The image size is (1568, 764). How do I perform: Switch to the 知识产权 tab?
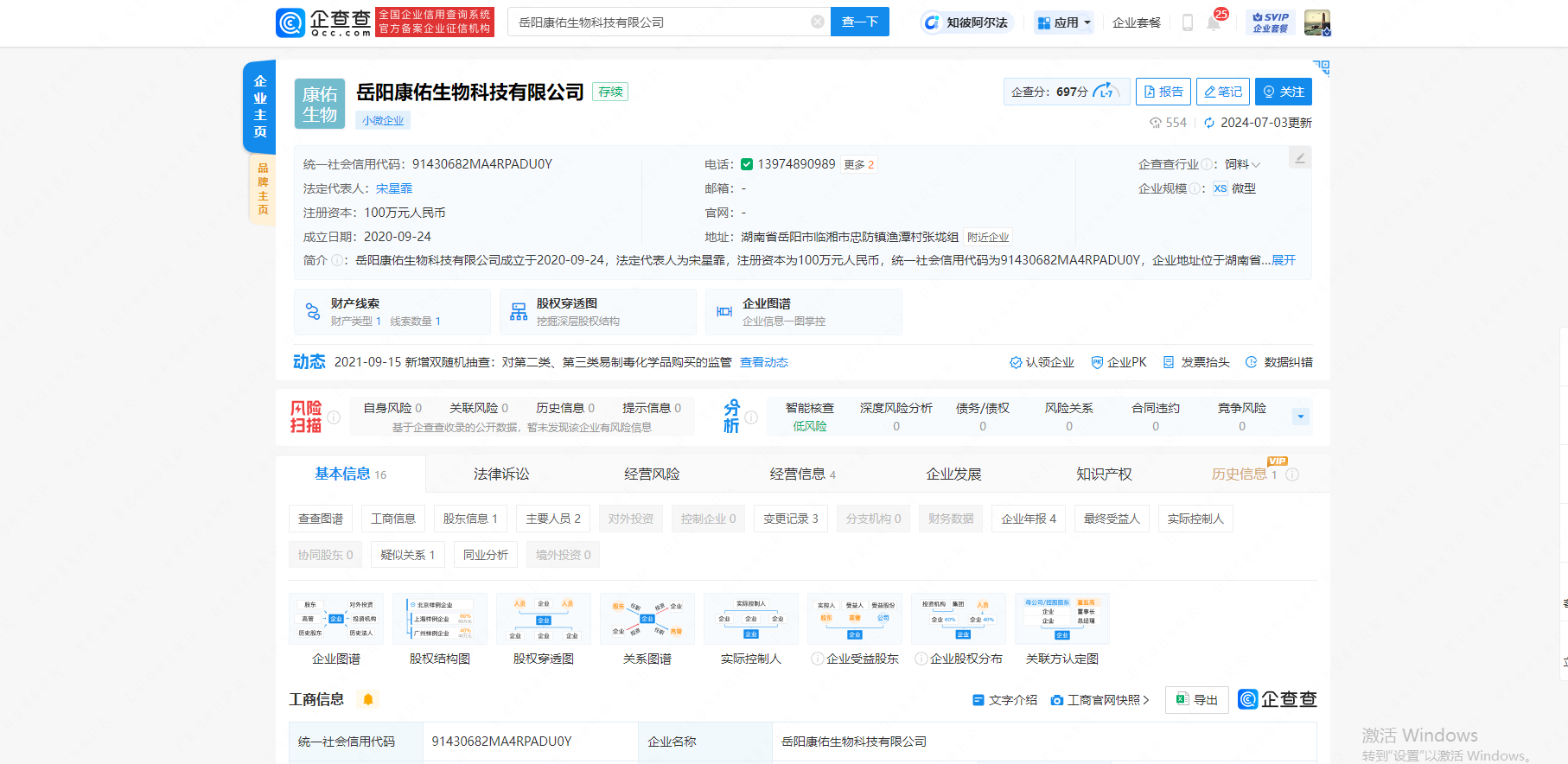pos(1103,474)
